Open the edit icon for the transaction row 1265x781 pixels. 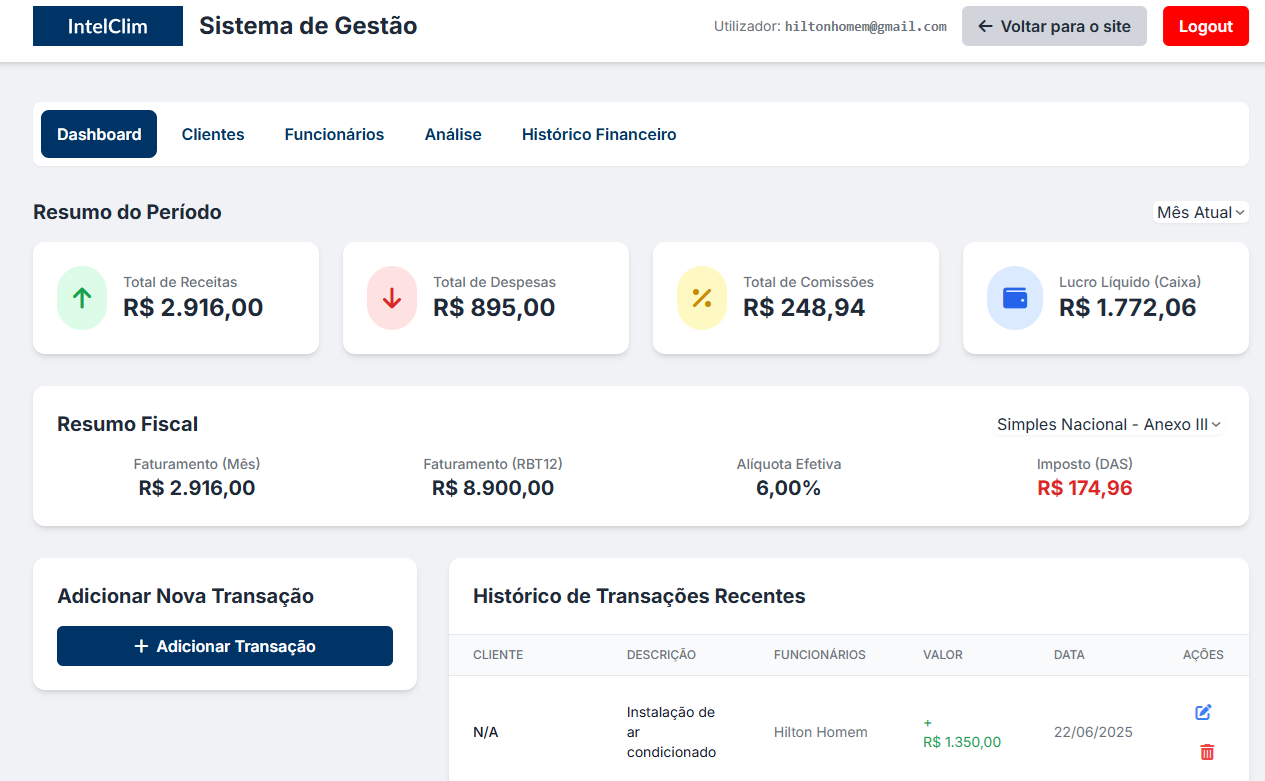(x=1203, y=712)
